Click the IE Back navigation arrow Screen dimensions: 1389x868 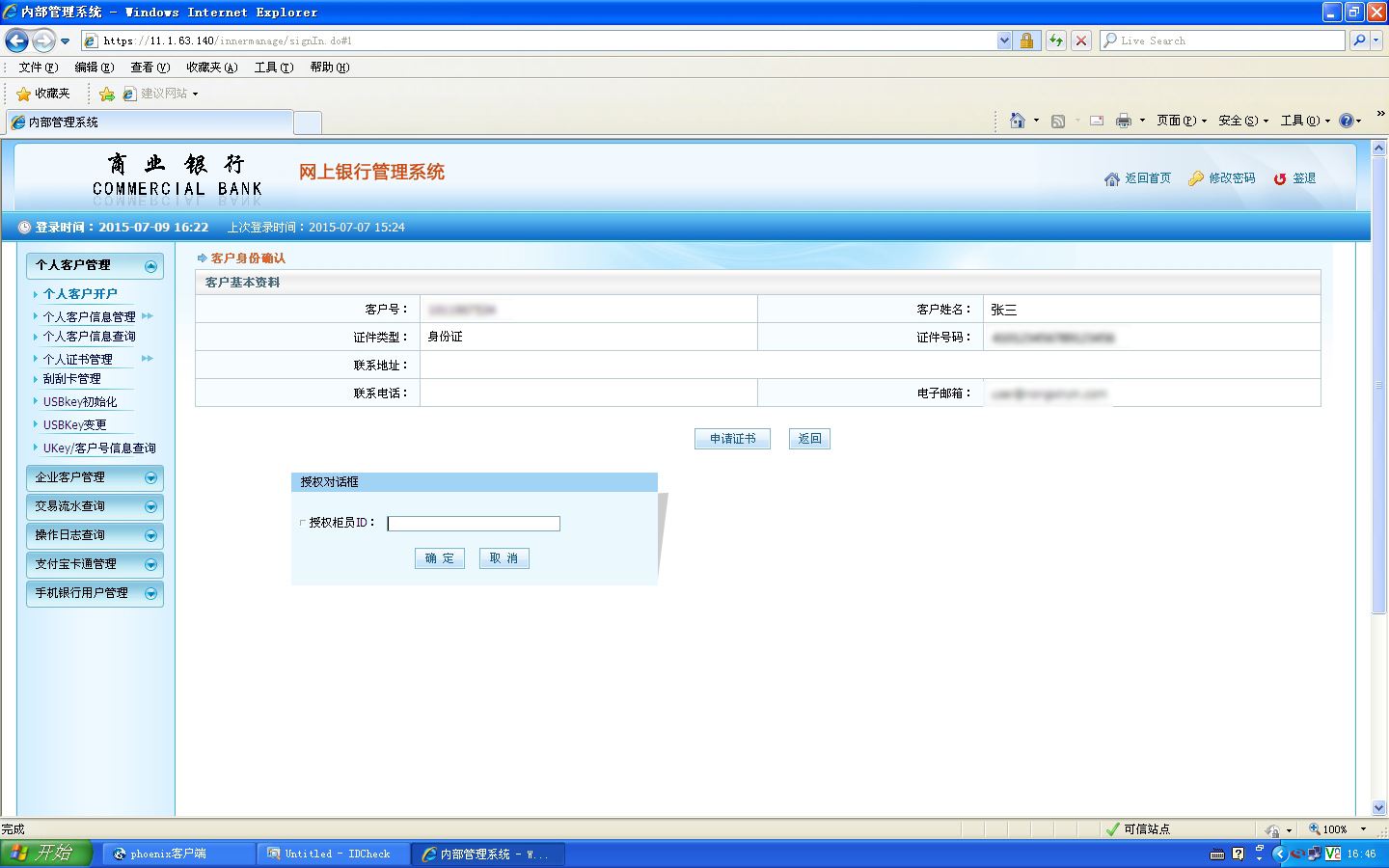pyautogui.click(x=16, y=41)
